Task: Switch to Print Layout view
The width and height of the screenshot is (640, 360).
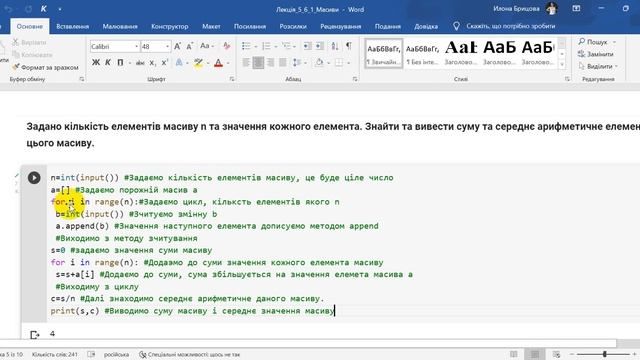Action: 535,354
